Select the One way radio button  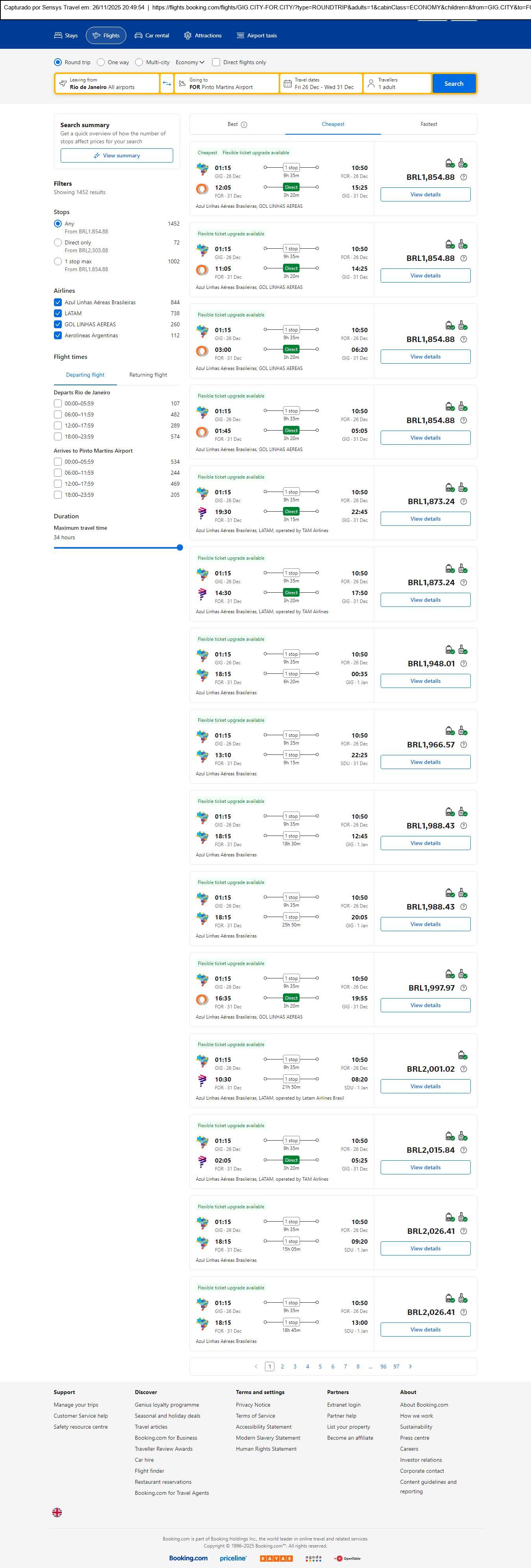[x=100, y=62]
